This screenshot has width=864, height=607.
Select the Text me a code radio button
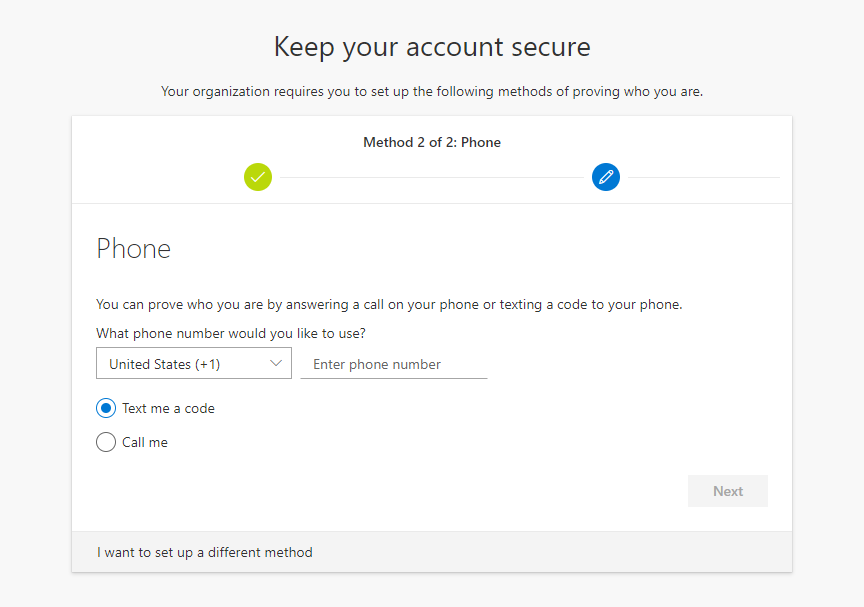(x=106, y=408)
